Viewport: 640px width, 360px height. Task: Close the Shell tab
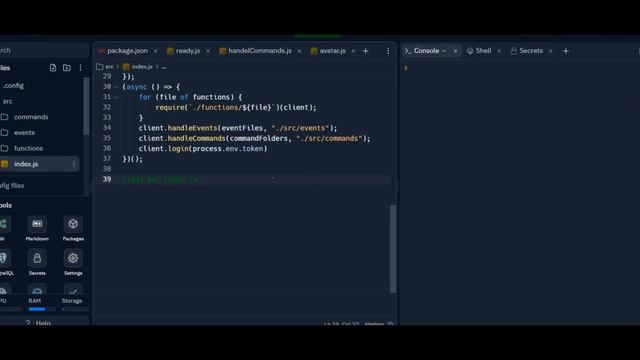point(499,51)
